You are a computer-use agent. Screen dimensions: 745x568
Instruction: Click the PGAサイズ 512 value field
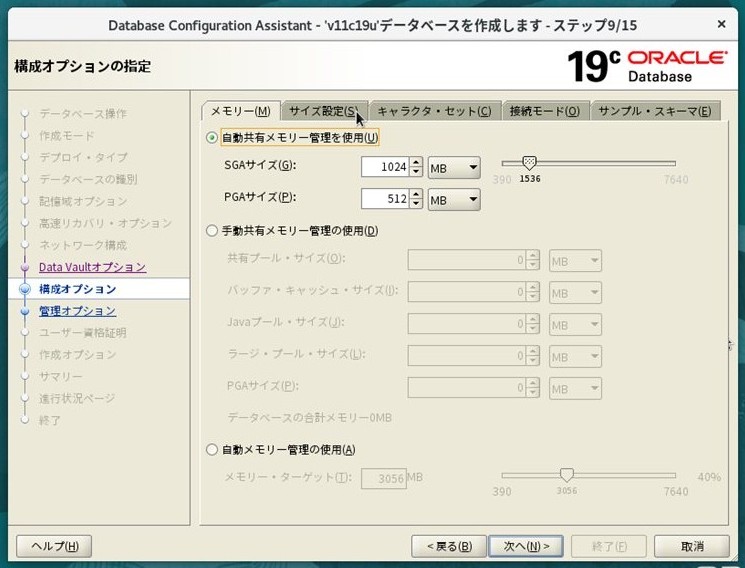coord(385,199)
